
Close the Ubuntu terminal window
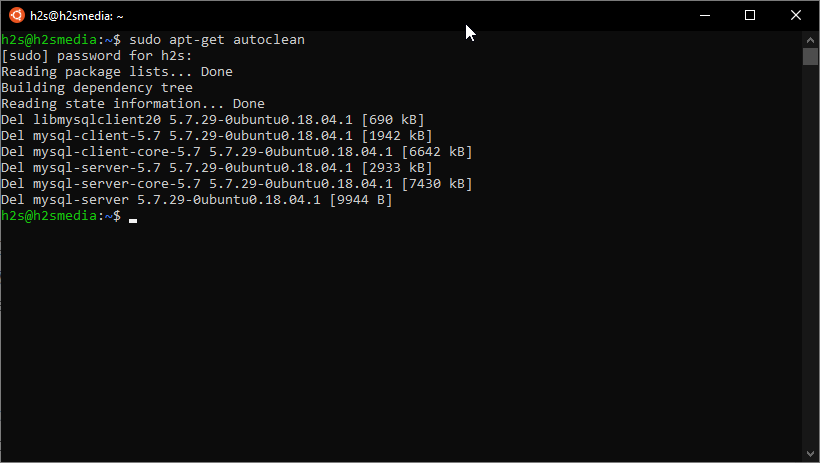pos(796,15)
